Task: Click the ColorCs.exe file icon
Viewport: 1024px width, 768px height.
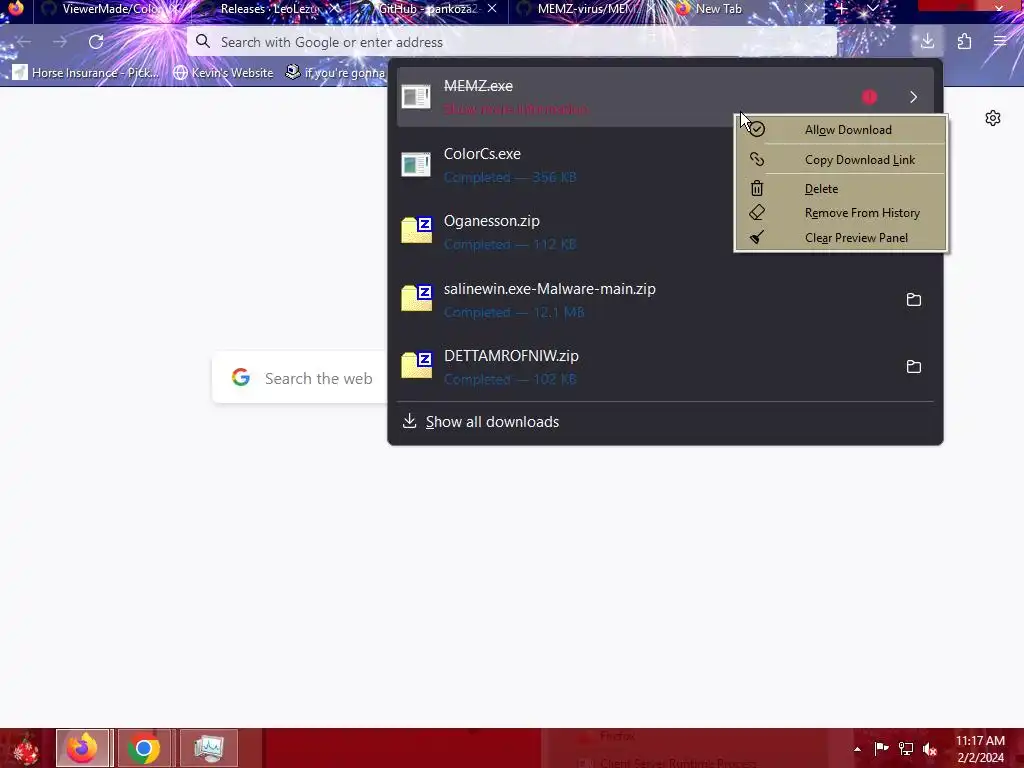Action: tap(416, 165)
